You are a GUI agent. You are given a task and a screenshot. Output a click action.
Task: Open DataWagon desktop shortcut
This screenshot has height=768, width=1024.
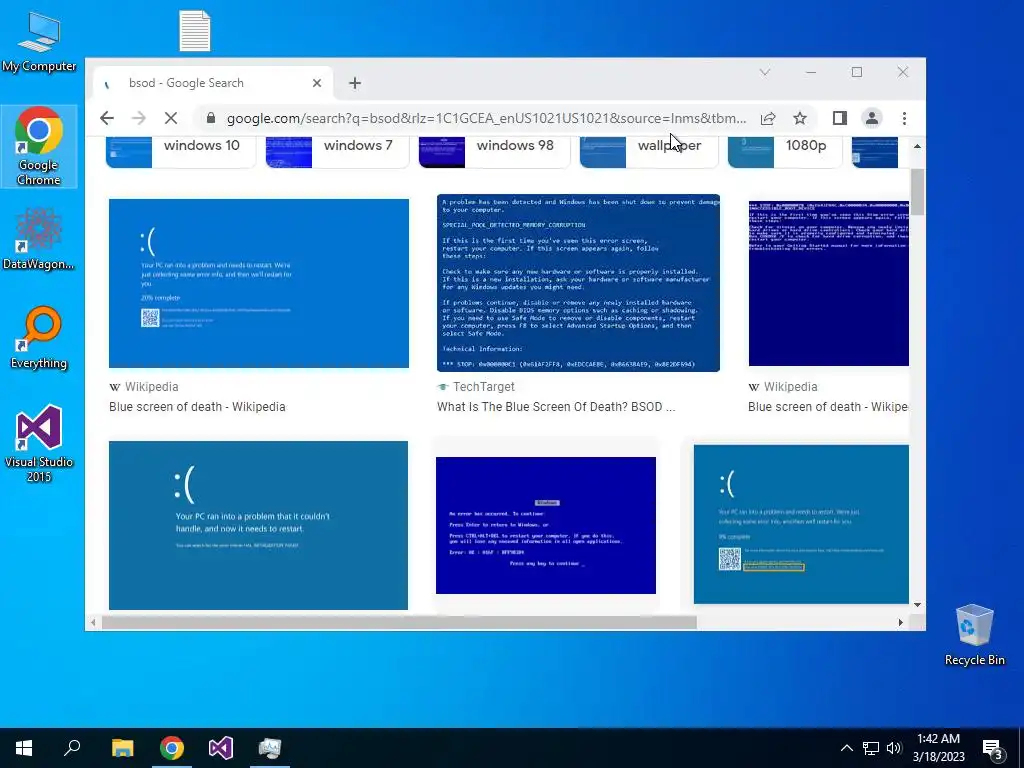(x=39, y=239)
